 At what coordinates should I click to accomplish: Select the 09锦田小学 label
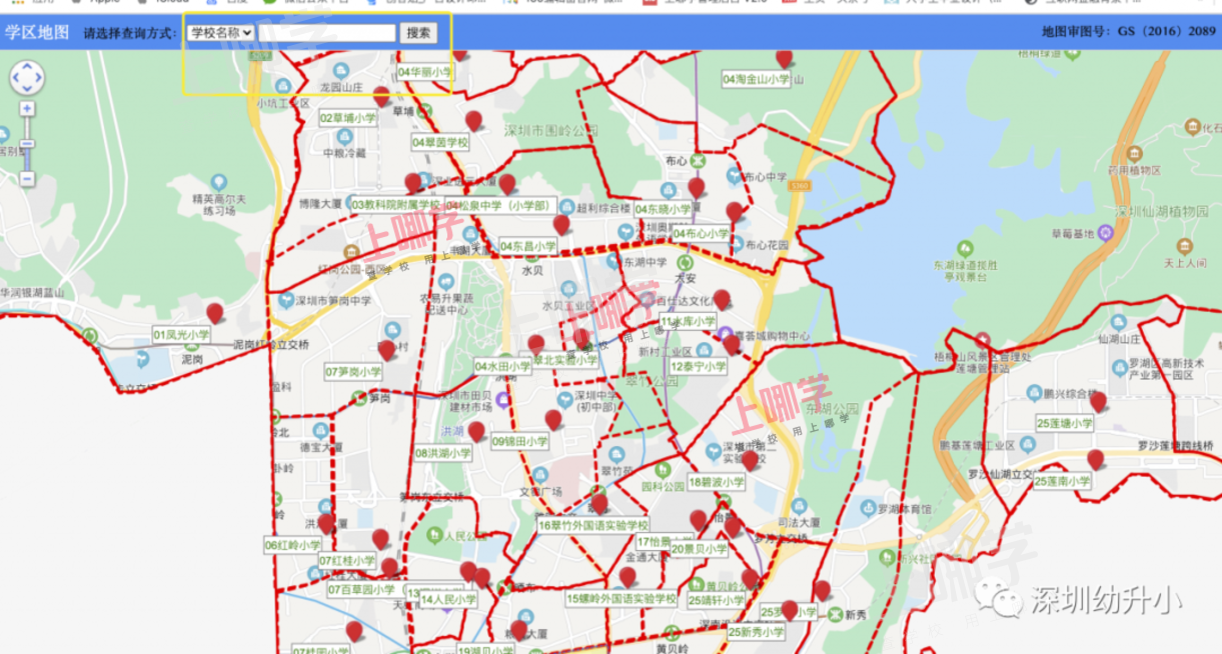520,441
